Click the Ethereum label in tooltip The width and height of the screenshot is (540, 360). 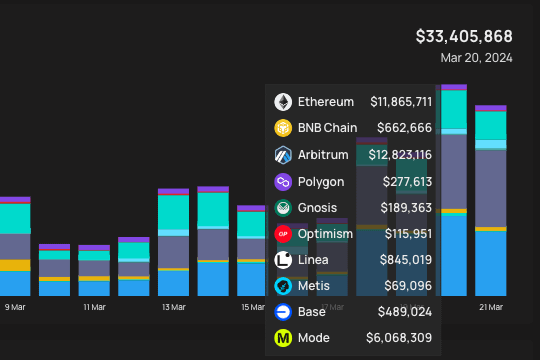pyautogui.click(x=326, y=102)
